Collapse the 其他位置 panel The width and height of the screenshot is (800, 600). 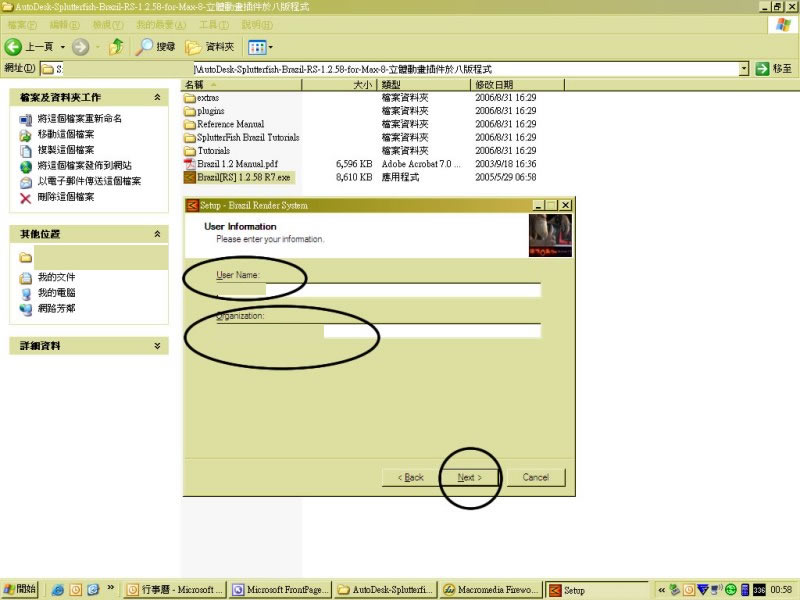tap(157, 234)
